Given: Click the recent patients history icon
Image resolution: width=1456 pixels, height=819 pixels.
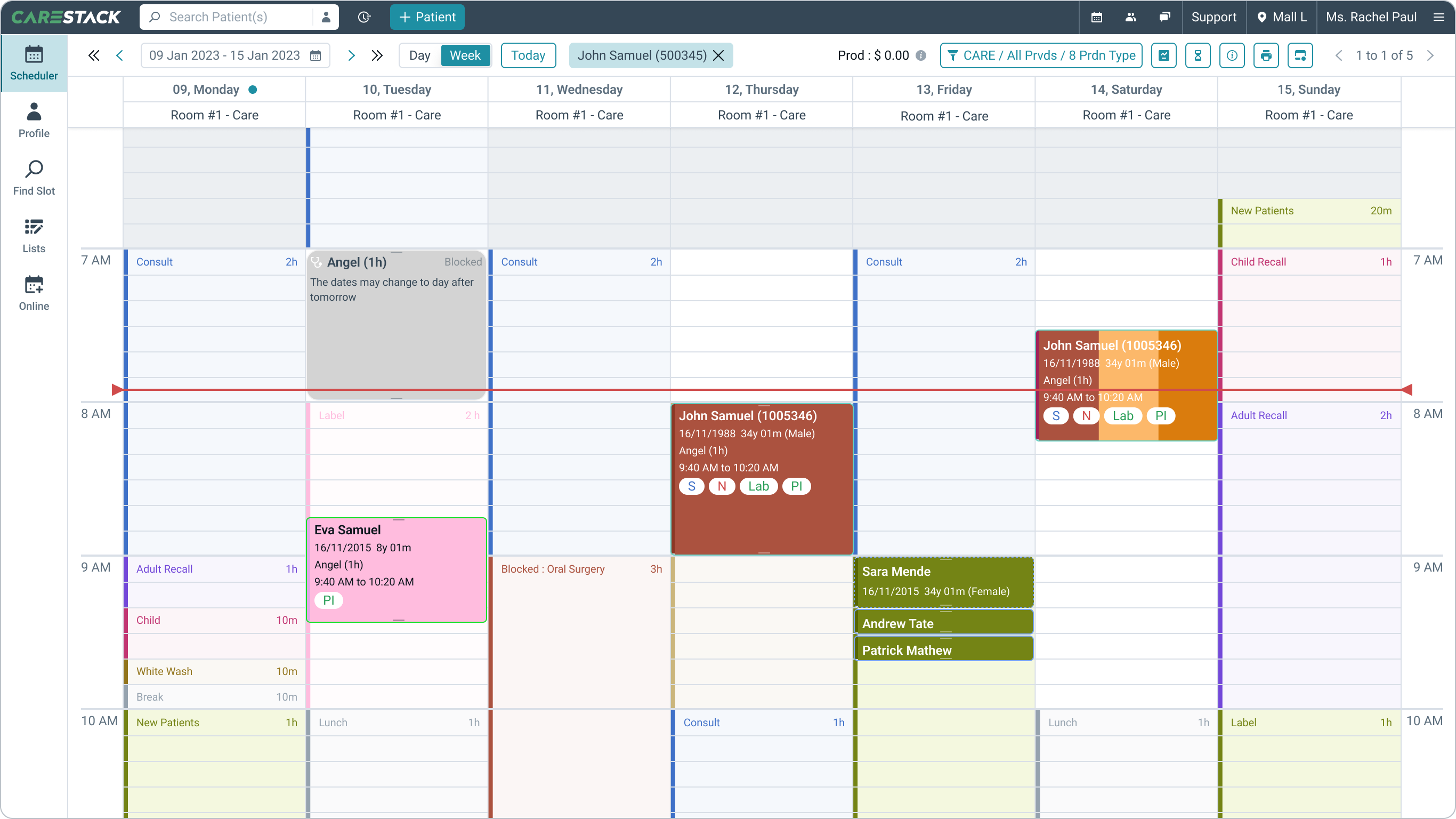Looking at the screenshot, I should click(x=365, y=17).
